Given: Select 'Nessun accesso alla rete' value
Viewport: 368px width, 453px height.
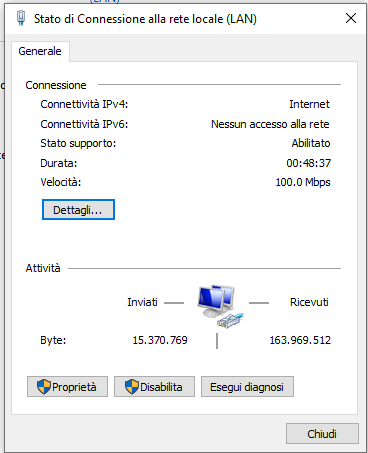Looking at the screenshot, I should coord(270,124).
